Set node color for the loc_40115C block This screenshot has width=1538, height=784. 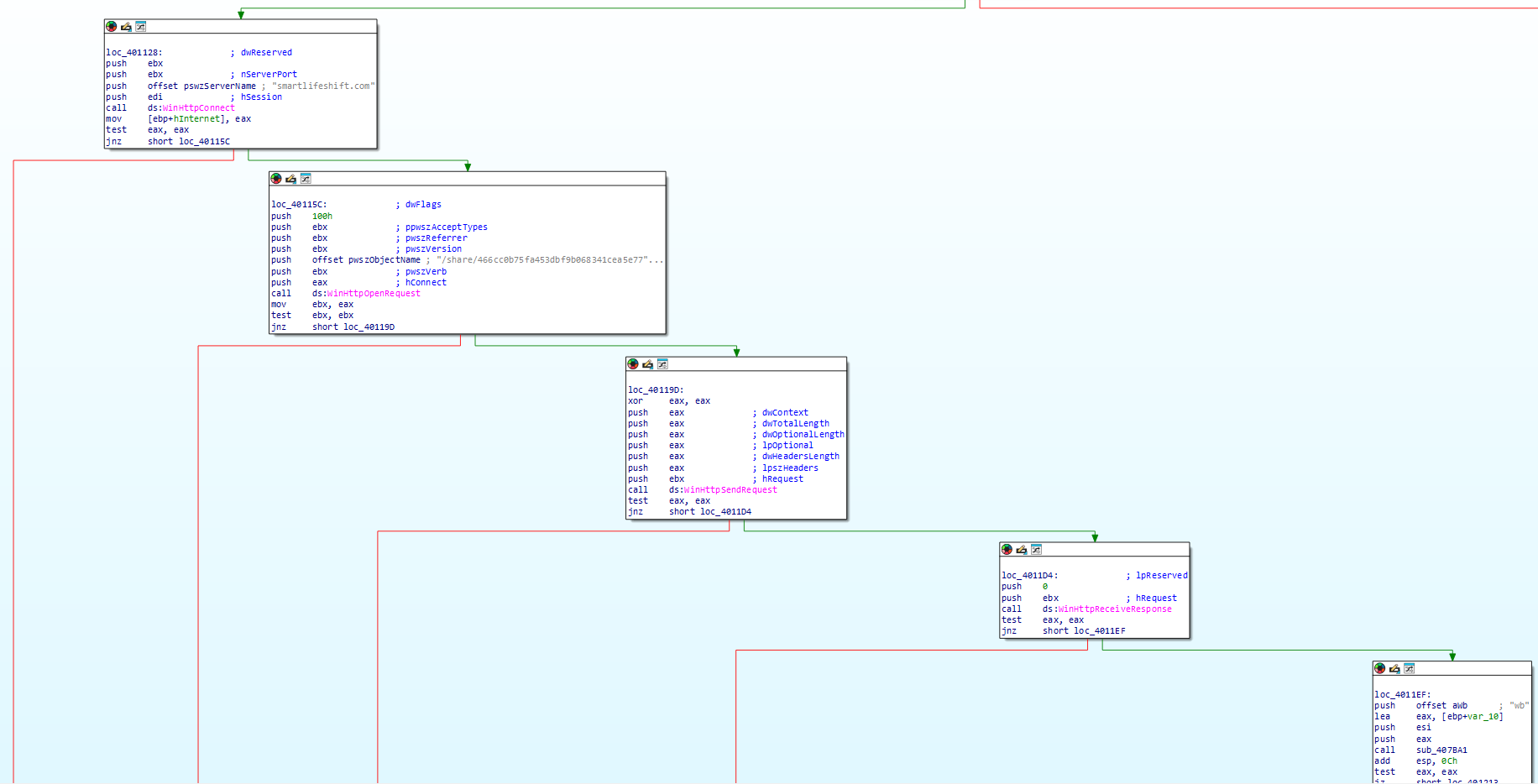tap(276, 179)
